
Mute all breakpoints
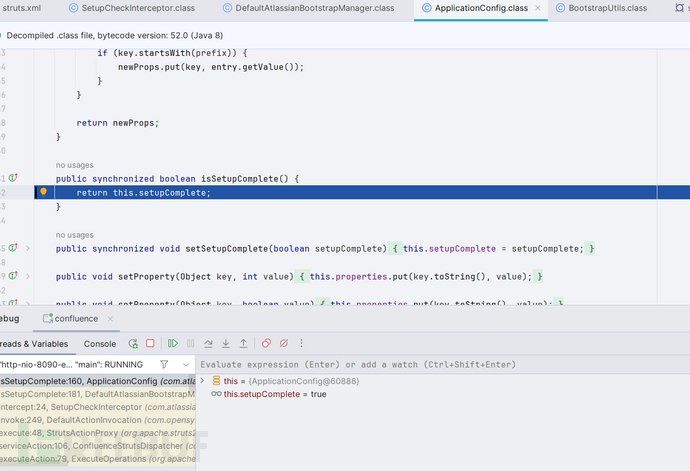(284, 343)
